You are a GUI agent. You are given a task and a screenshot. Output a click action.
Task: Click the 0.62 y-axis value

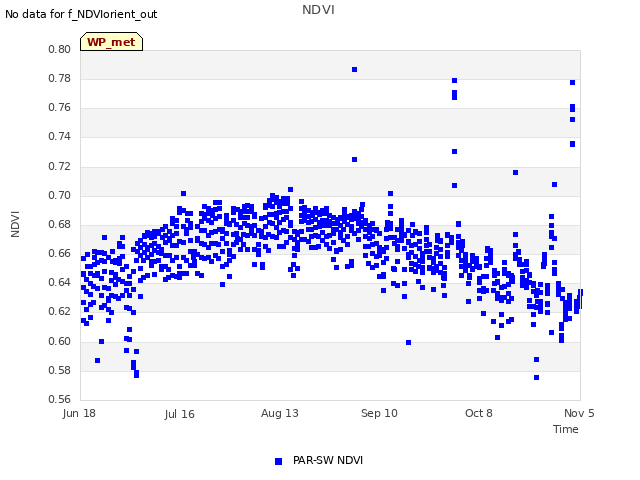tap(60, 311)
